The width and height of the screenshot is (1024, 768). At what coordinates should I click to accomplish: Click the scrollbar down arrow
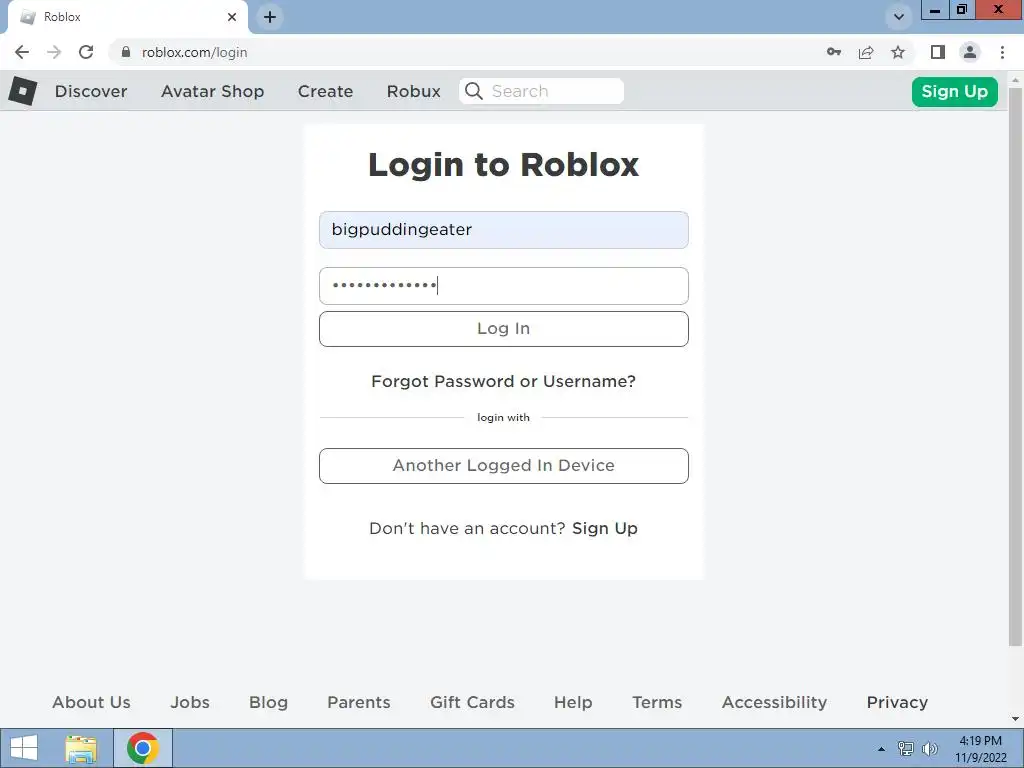(1015, 719)
